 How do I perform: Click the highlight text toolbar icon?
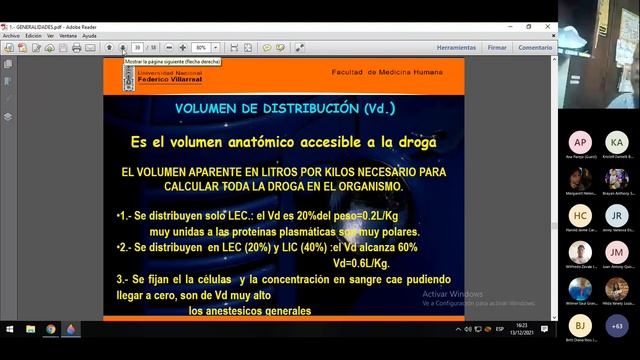click(280, 48)
